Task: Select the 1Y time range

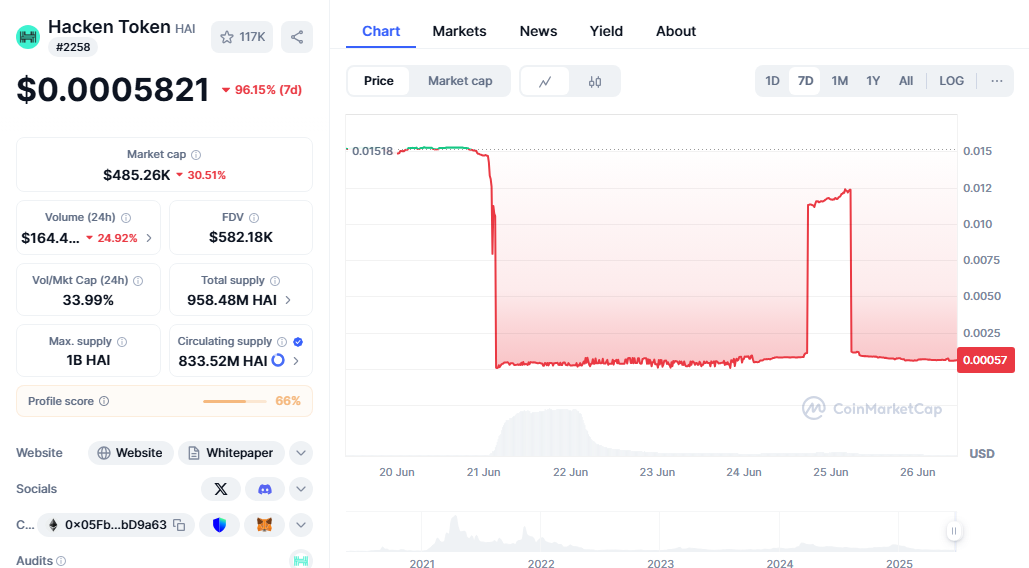Action: coord(873,81)
